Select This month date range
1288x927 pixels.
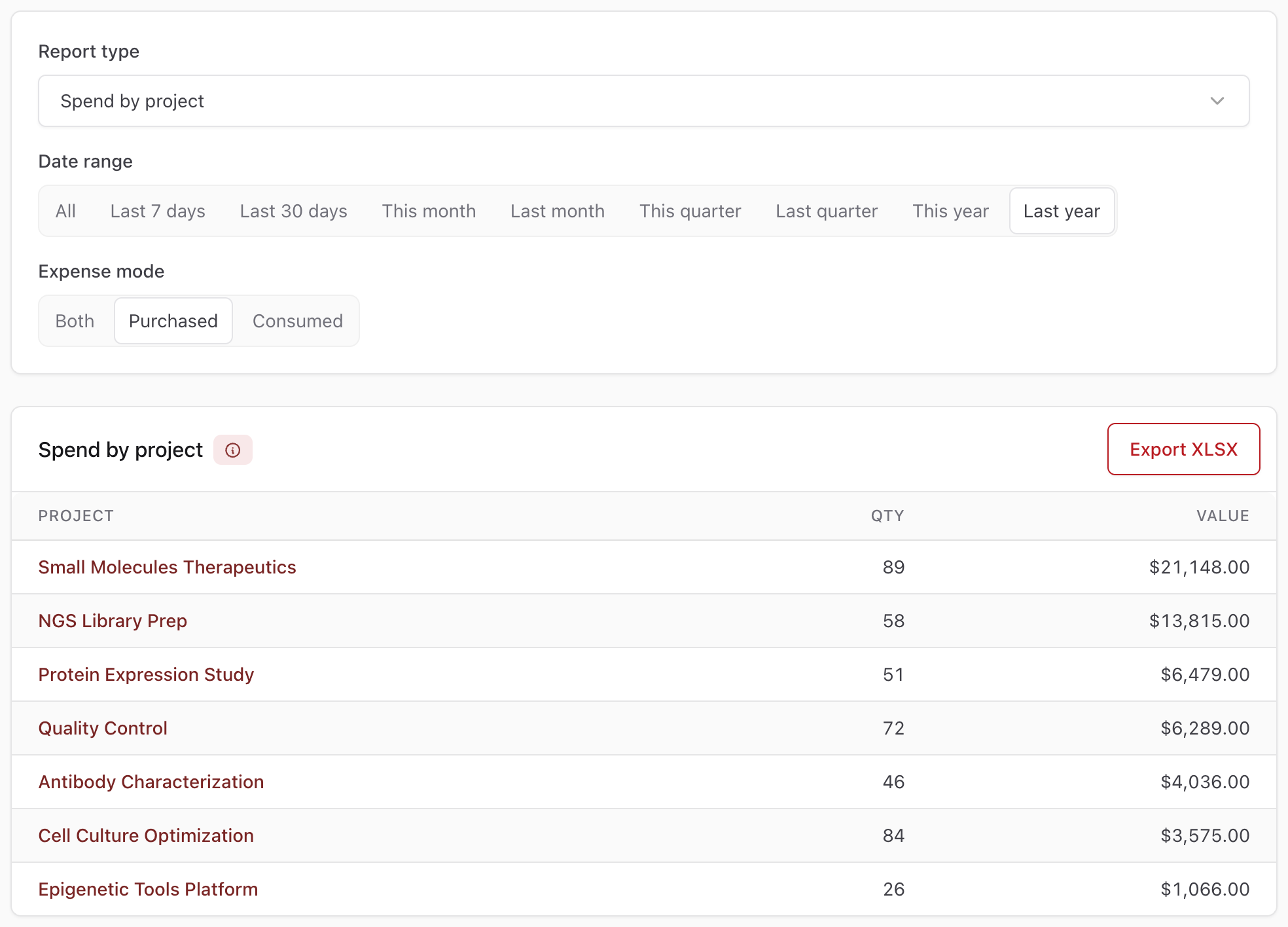[x=429, y=211]
